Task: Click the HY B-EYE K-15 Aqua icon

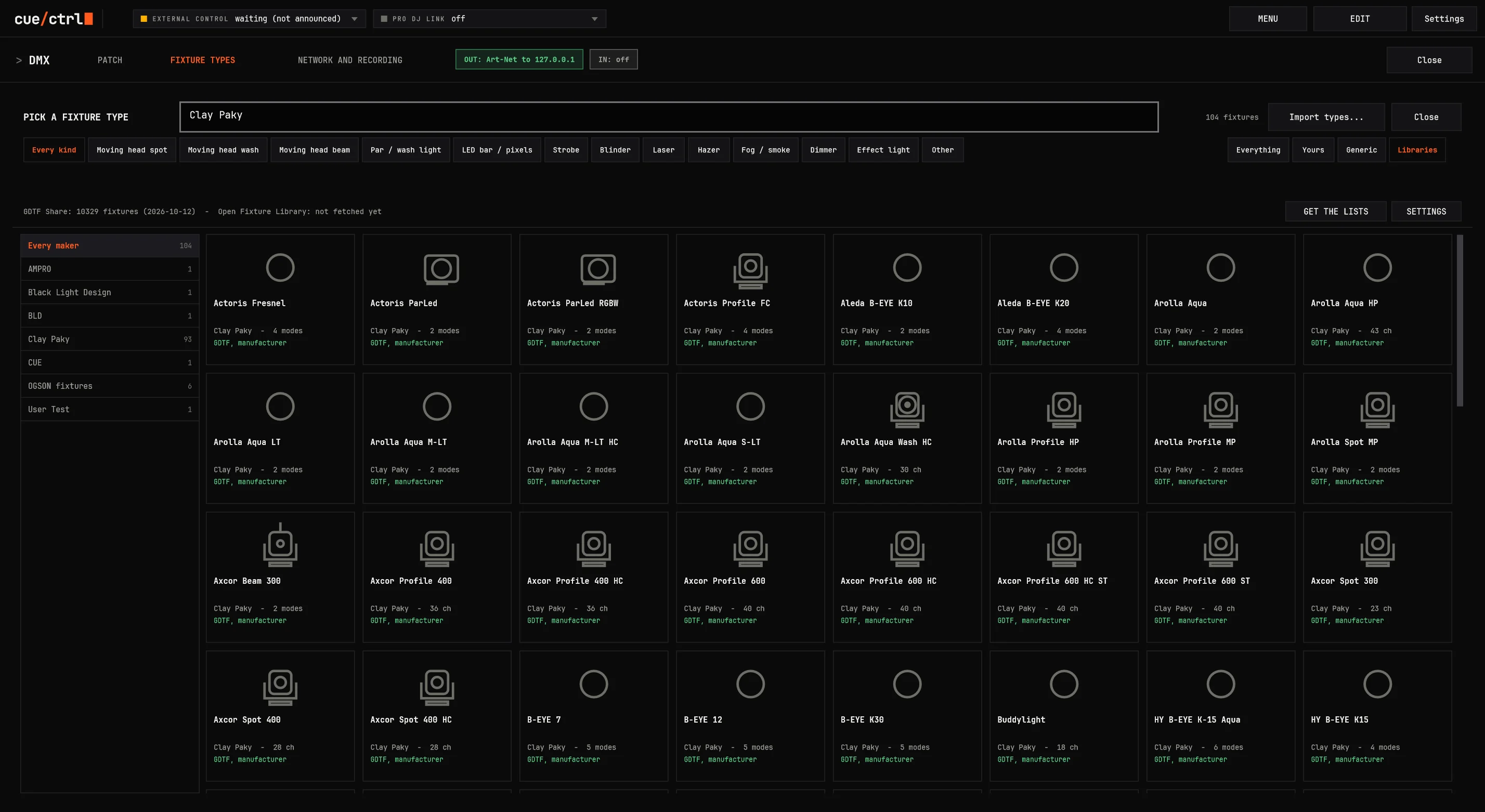Action: tap(1220, 685)
